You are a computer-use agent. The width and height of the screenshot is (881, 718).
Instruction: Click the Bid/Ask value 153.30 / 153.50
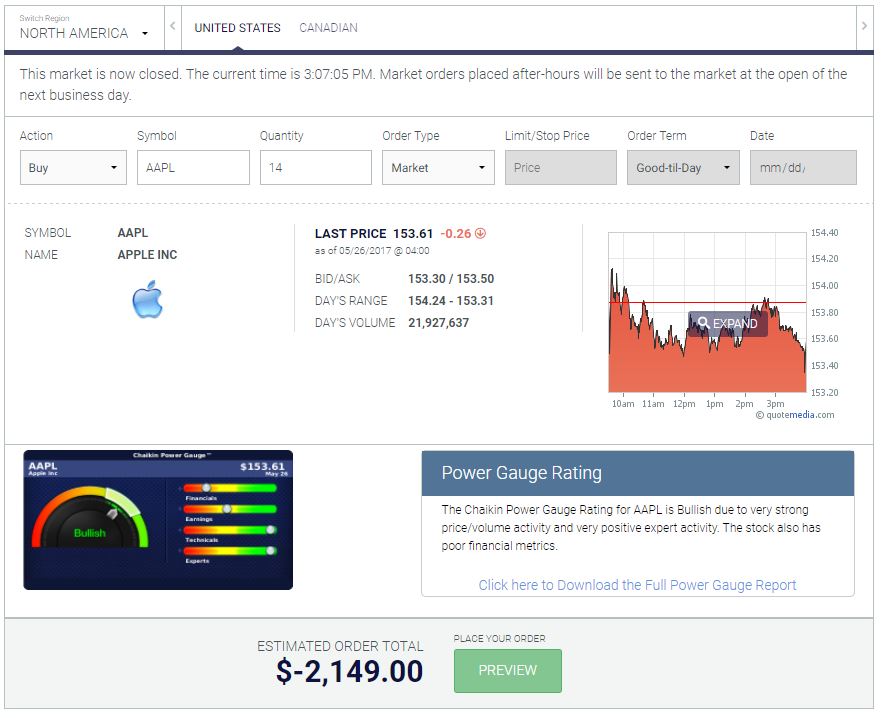click(451, 279)
